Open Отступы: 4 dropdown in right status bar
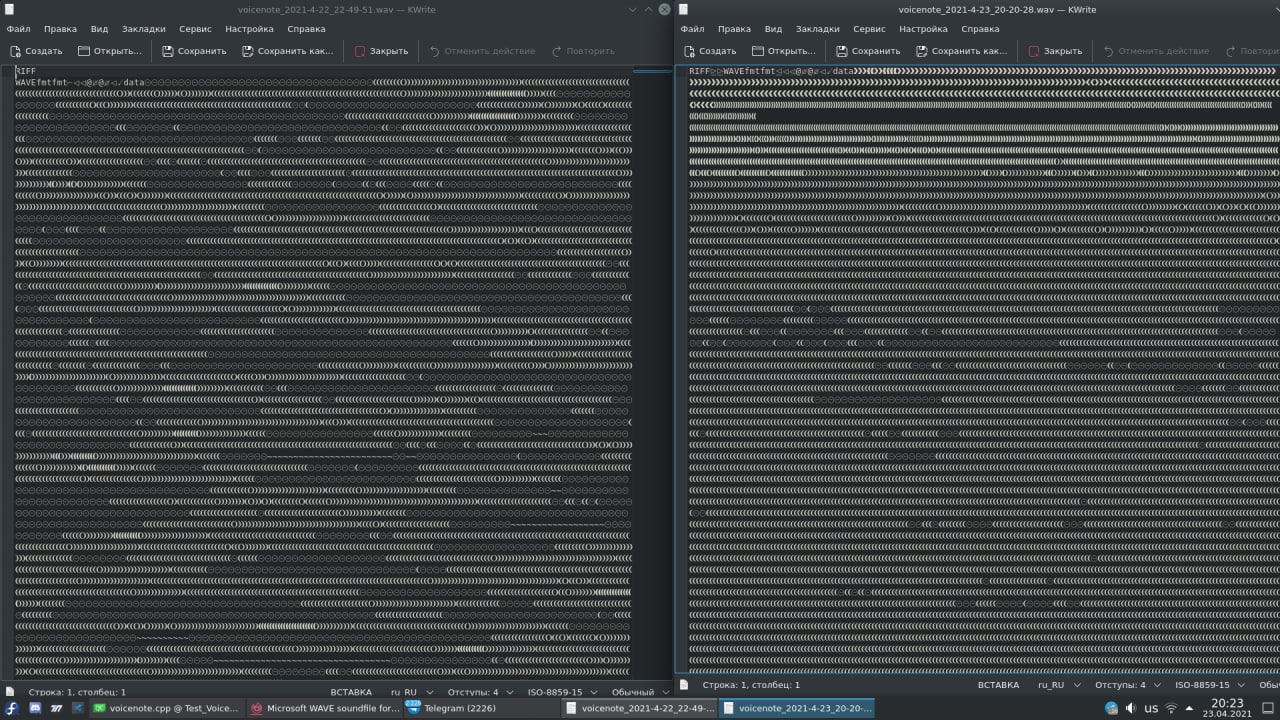Screen dimensions: 1280x720 [x=1128, y=685]
